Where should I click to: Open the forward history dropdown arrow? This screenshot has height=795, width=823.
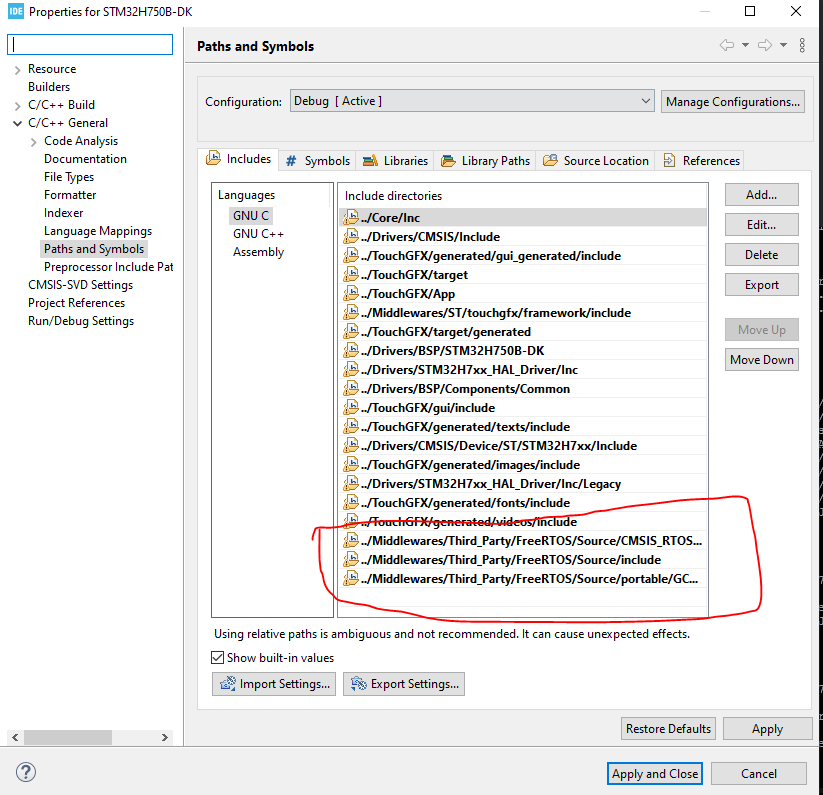(x=784, y=45)
